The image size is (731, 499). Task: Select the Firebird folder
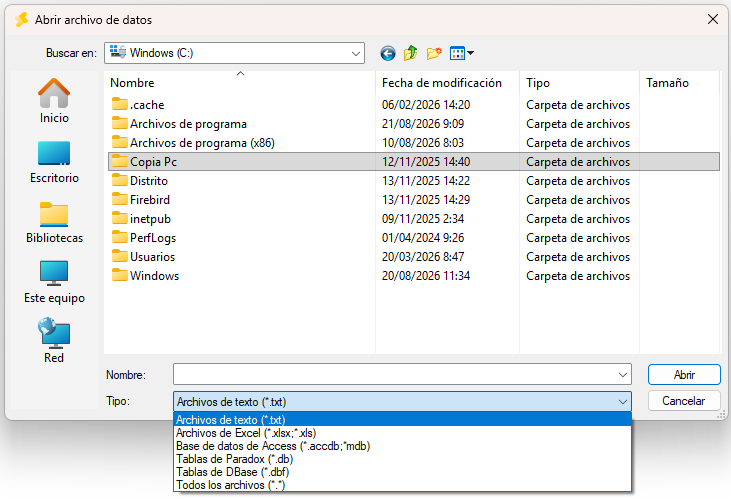(150, 200)
